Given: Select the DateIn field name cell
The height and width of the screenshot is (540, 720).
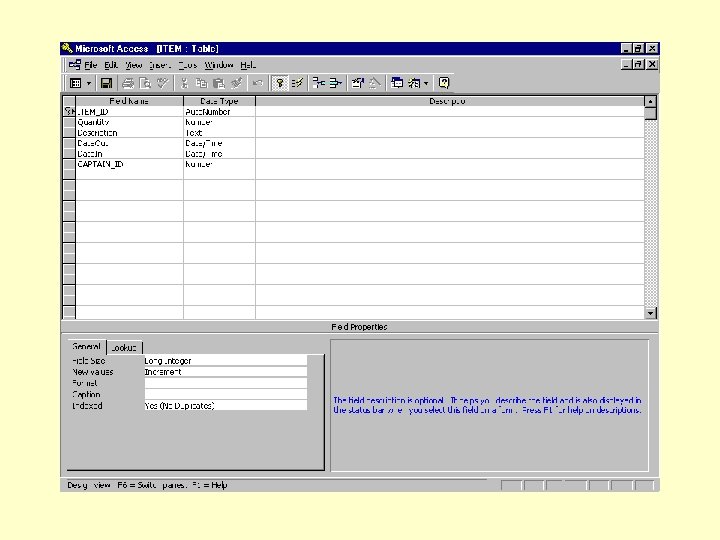Looking at the screenshot, I should pos(129,154).
